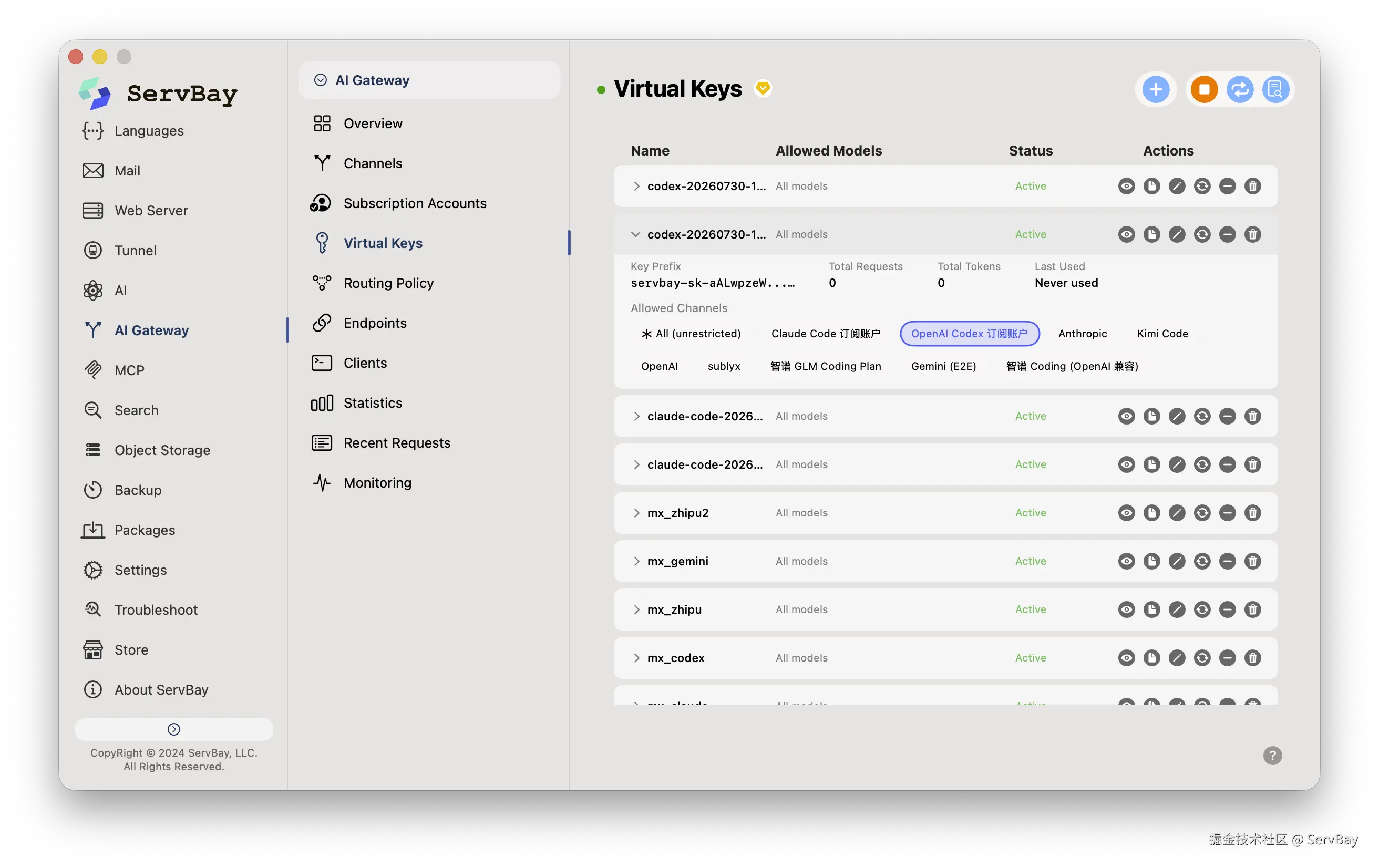This screenshot has height=868, width=1379.
Task: Copy the mx_zhipu key
Action: pyautogui.click(x=1151, y=609)
